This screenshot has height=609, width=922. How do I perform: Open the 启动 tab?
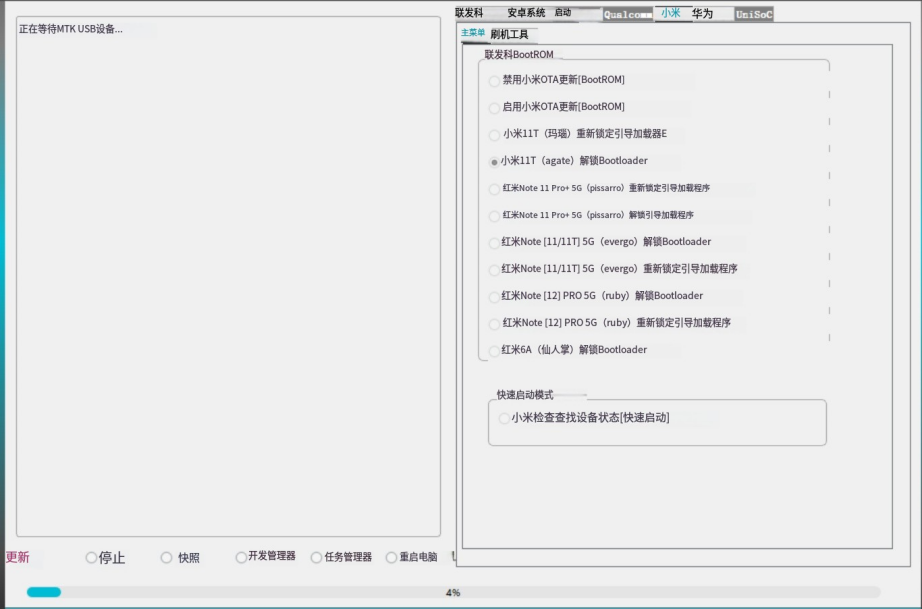pyautogui.click(x=563, y=12)
